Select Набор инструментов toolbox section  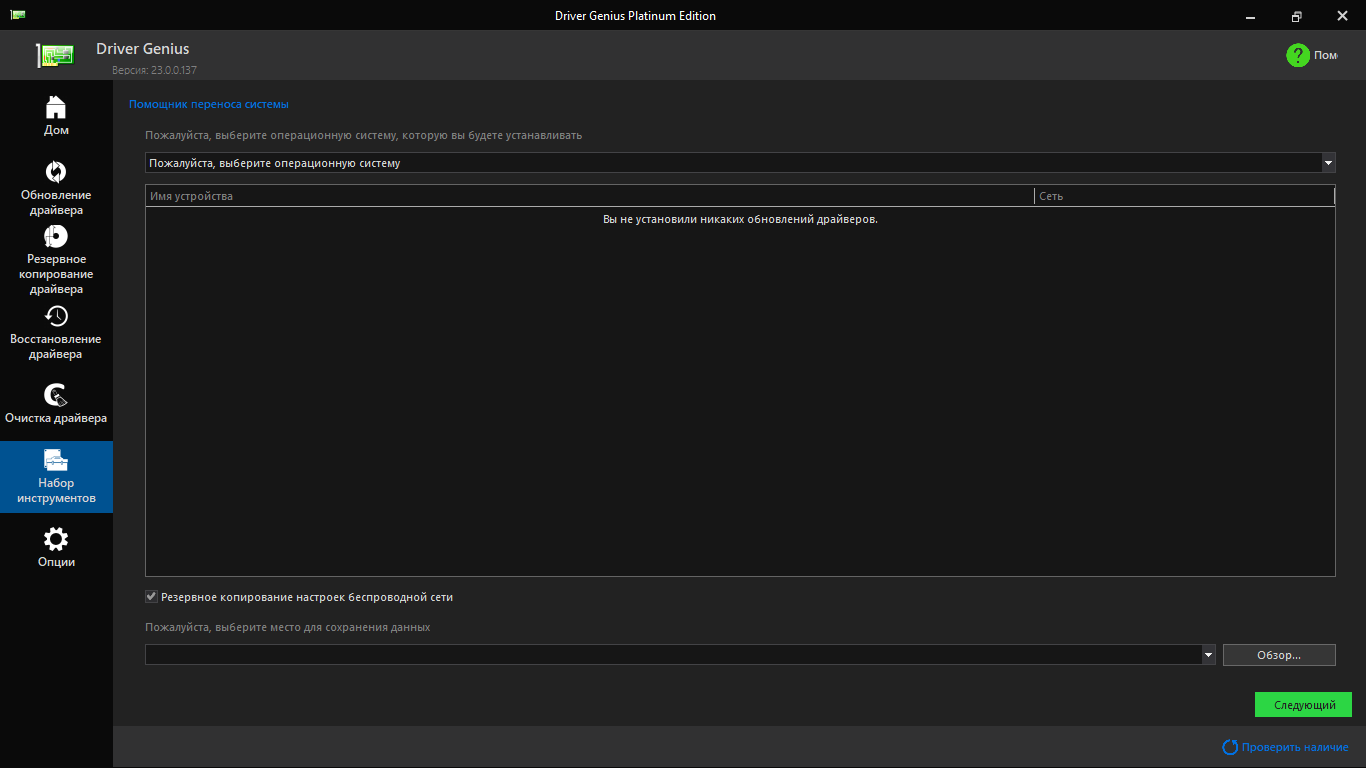click(x=56, y=477)
